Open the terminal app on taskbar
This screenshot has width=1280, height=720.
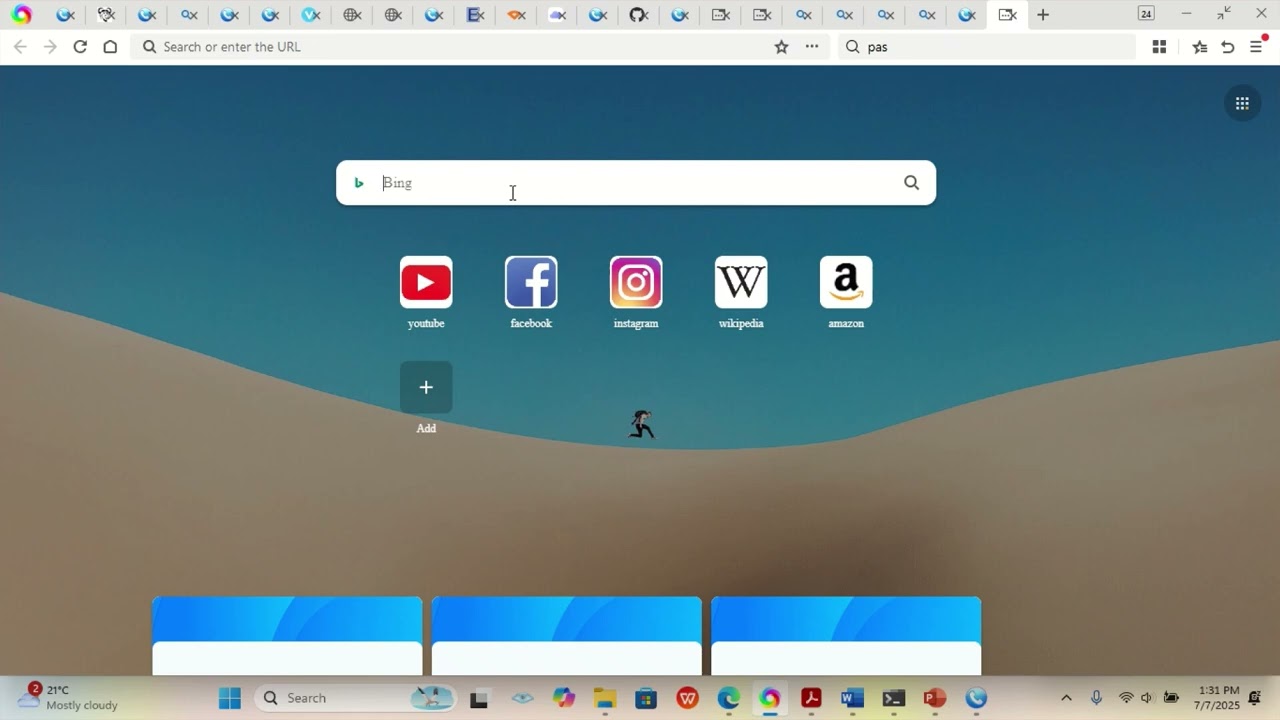coord(893,698)
